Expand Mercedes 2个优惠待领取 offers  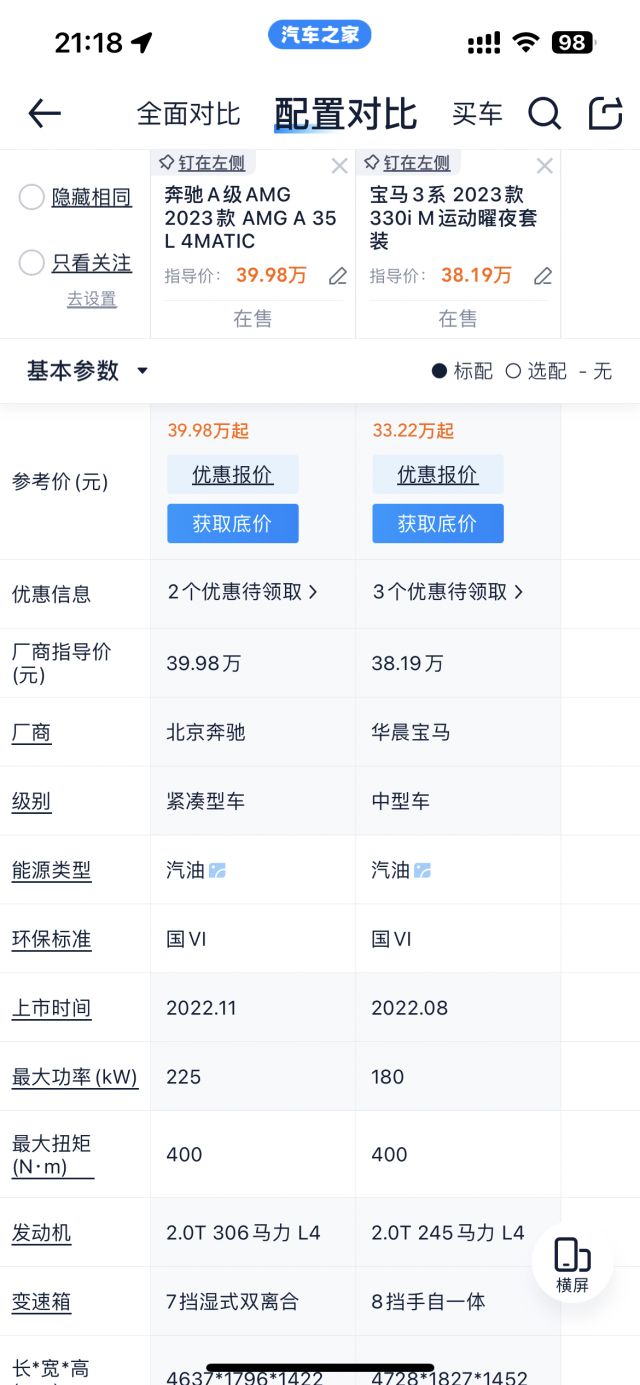point(243,592)
